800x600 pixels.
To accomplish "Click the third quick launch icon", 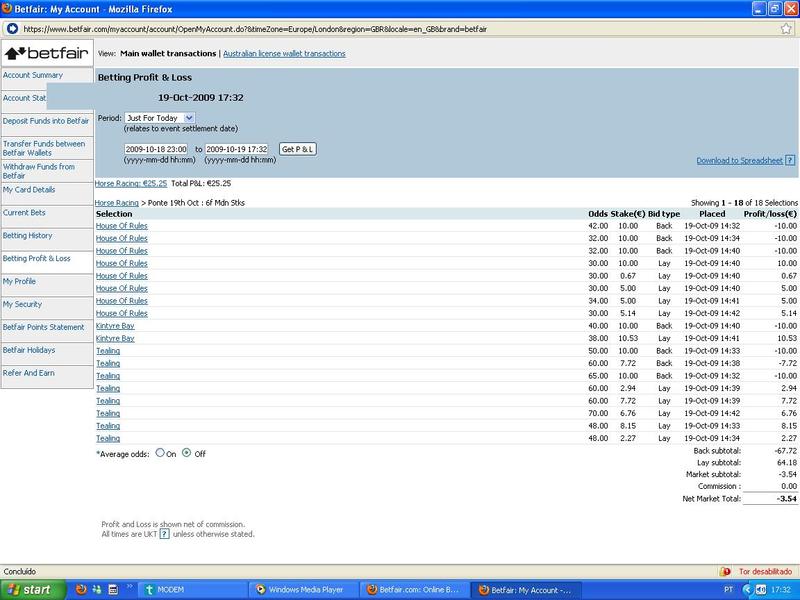I will click(x=113, y=590).
